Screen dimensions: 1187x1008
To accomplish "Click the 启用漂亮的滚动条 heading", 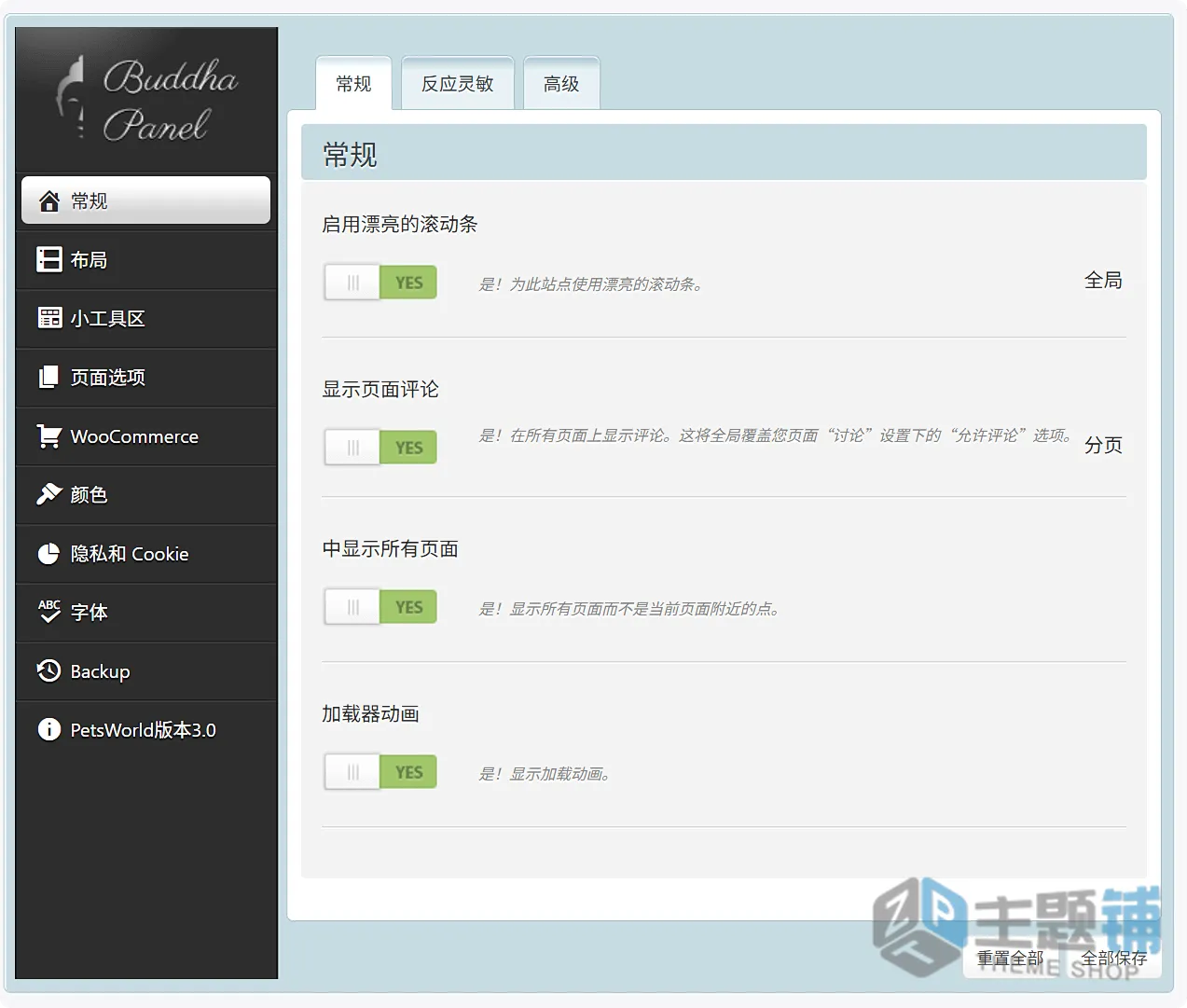I will tap(400, 224).
